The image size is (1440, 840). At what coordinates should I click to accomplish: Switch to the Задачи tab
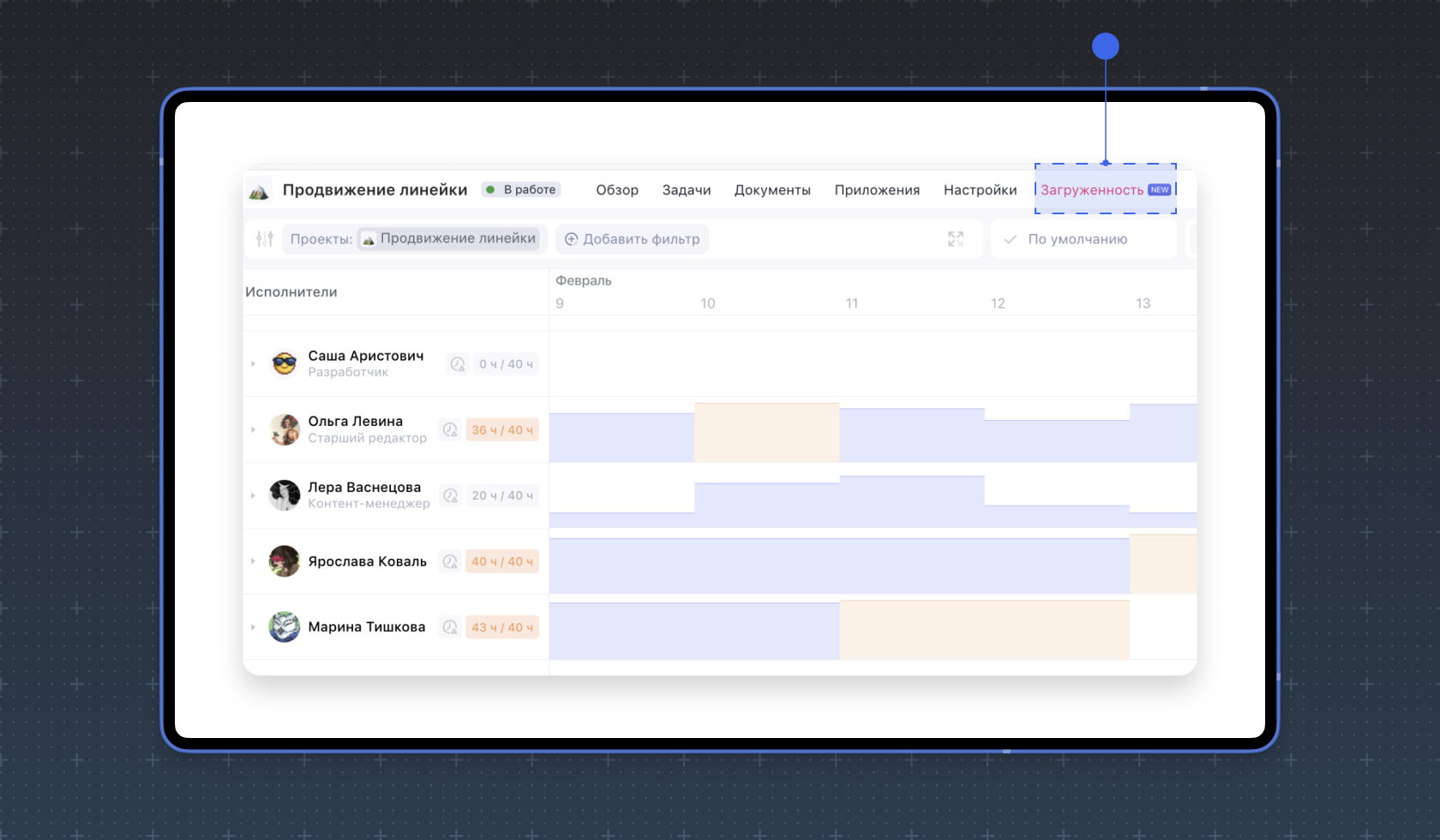pos(686,190)
